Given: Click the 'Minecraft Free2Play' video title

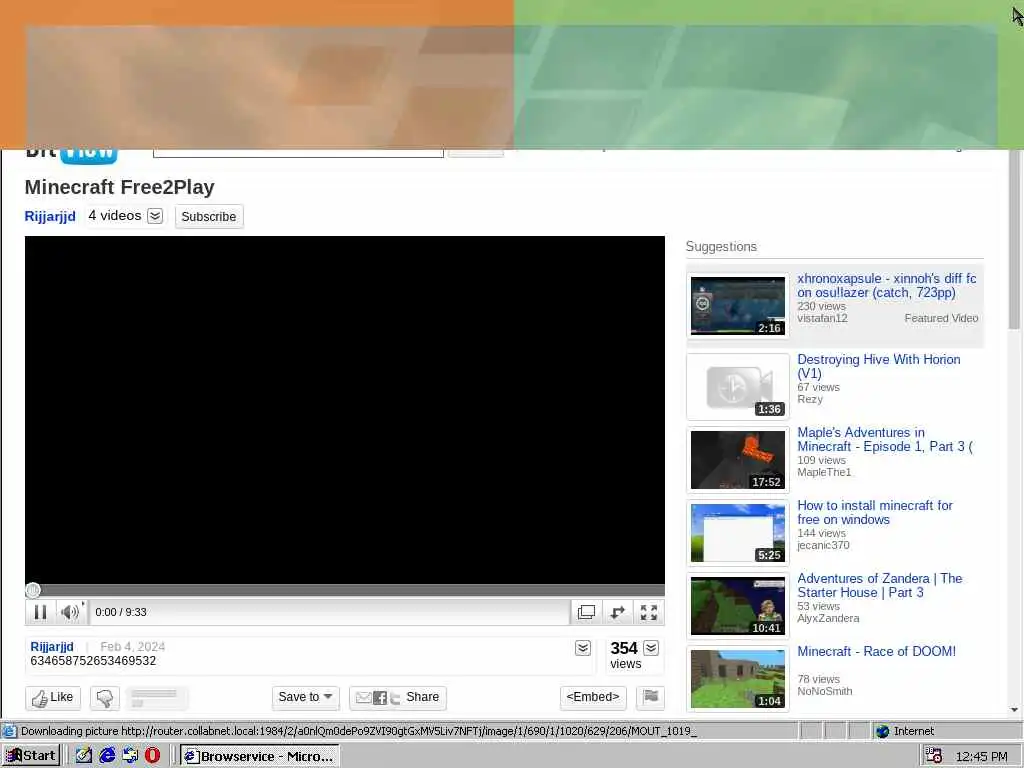Looking at the screenshot, I should [120, 187].
